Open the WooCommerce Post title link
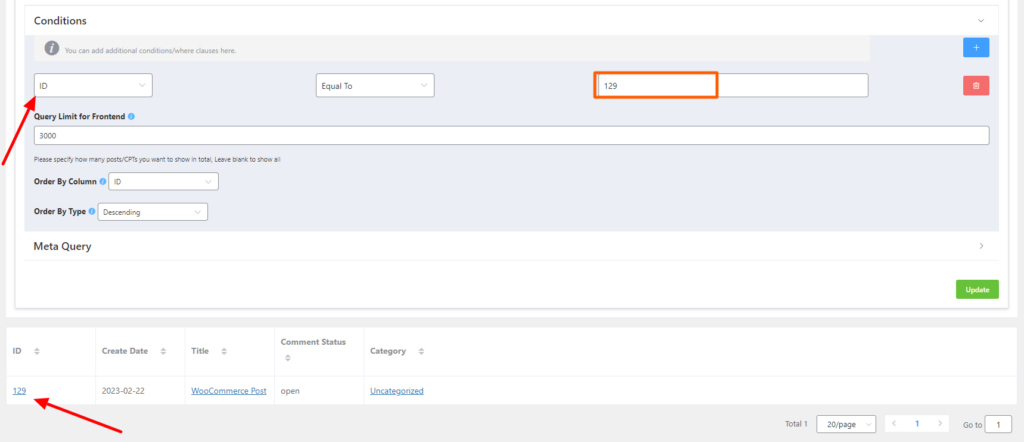 pyautogui.click(x=229, y=391)
